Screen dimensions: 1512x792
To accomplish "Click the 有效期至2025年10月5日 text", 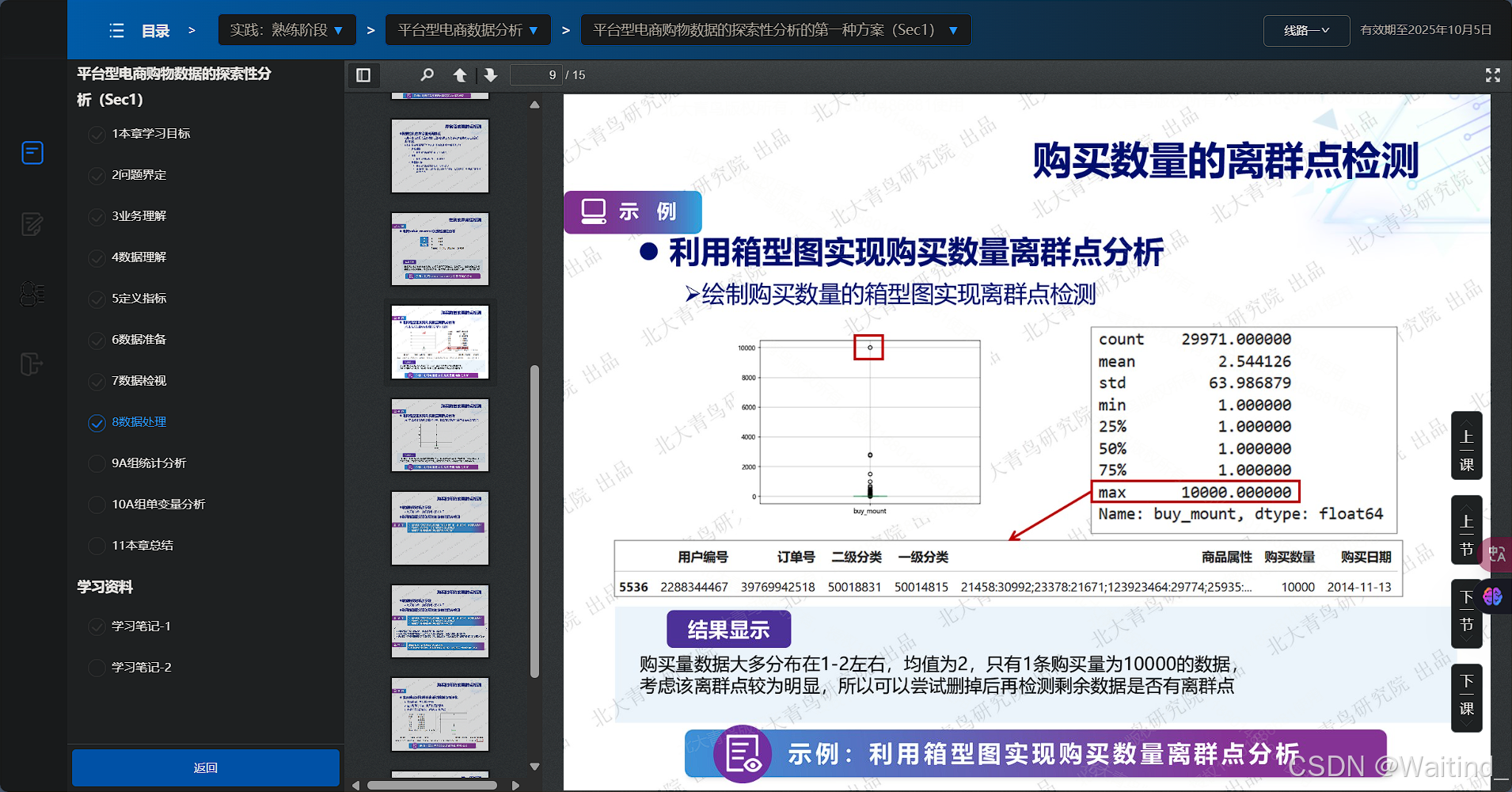I will tap(1426, 30).
